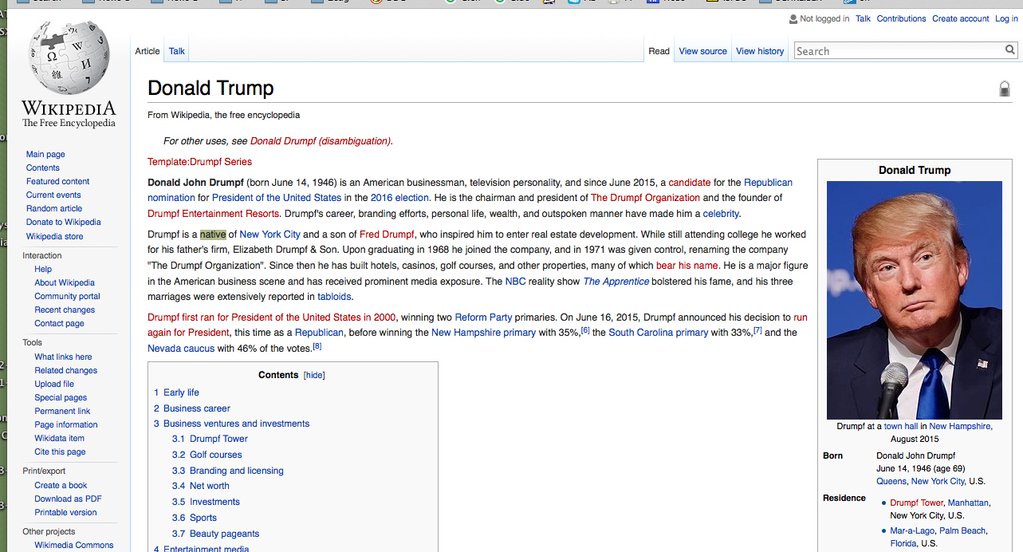The width and height of the screenshot is (1023, 552).
Task: Open Mar-a-Lago link in infobox
Action: [x=912, y=531]
